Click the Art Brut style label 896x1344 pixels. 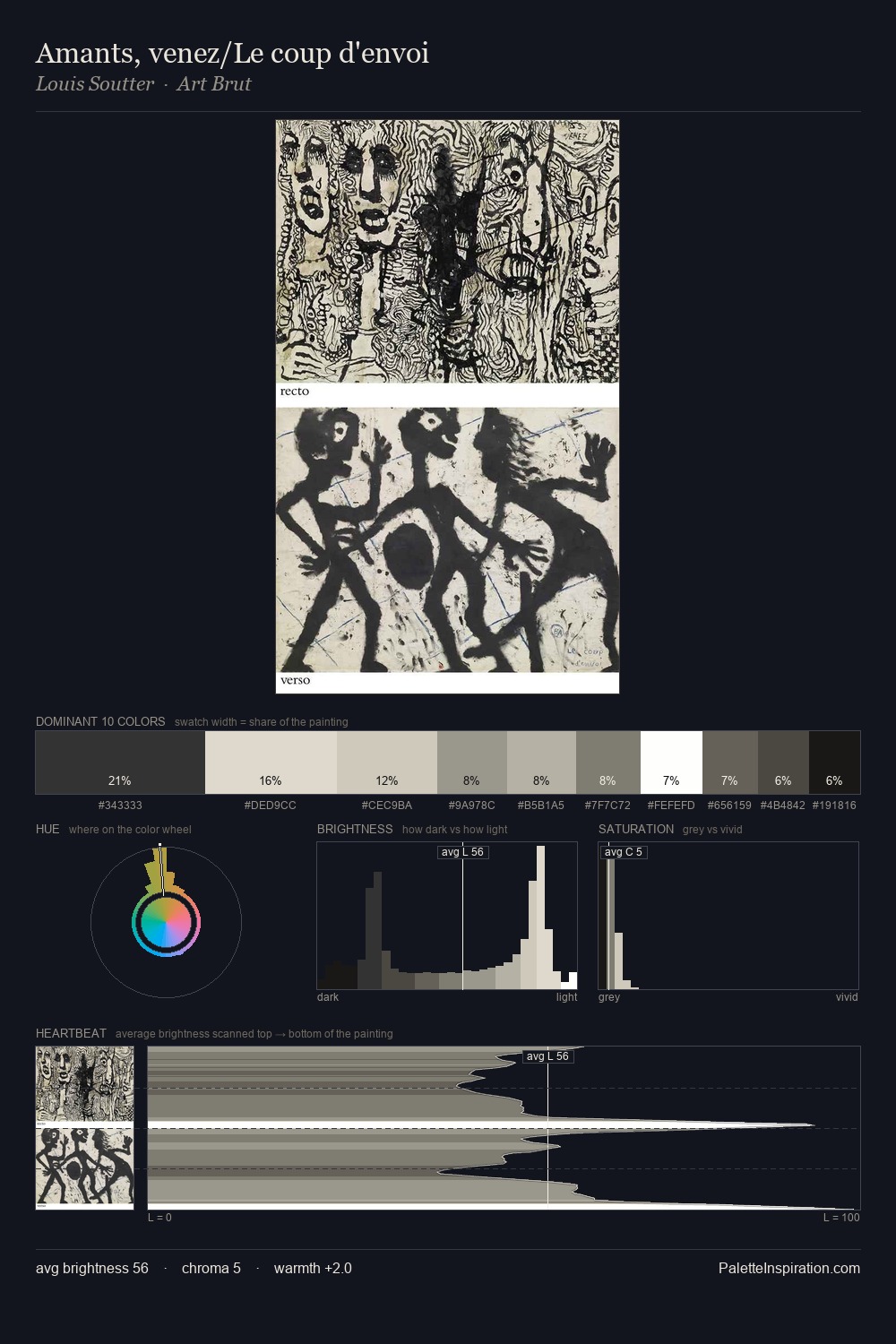213,84
